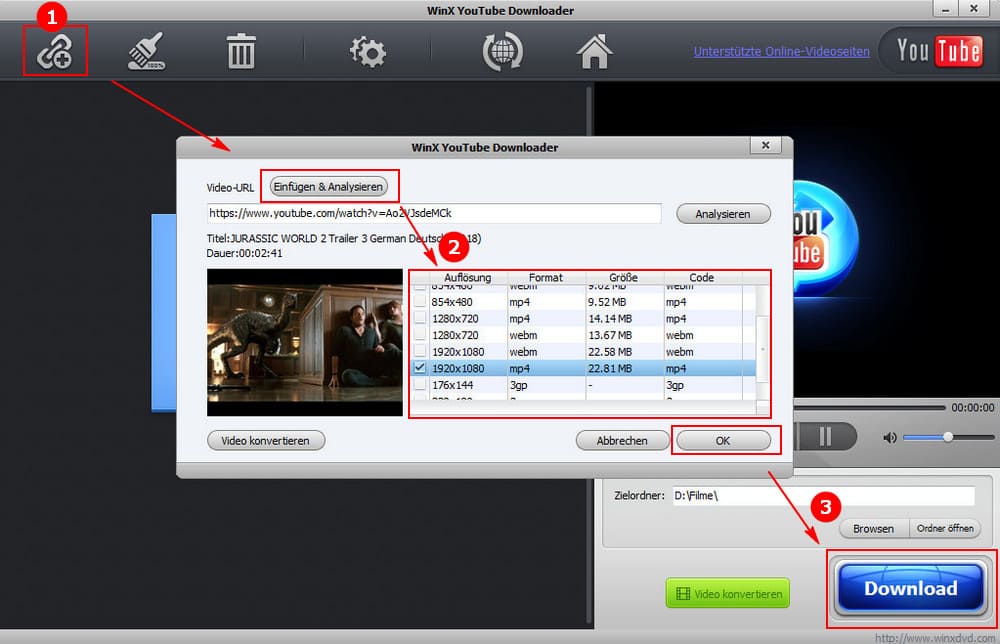The image size is (1000, 644).
Task: Click the Update globe icon
Action: click(503, 52)
